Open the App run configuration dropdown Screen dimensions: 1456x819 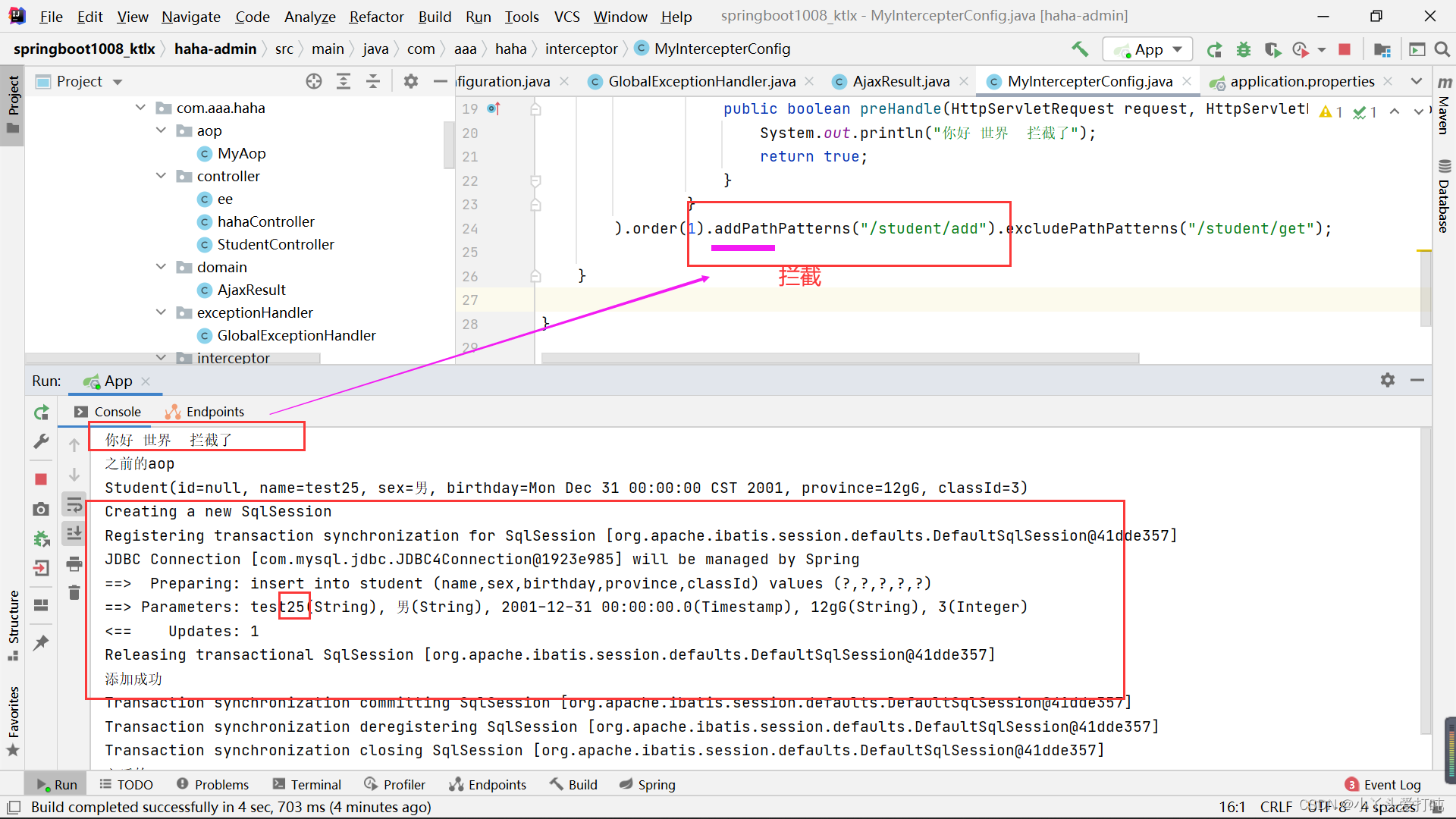tap(1148, 49)
